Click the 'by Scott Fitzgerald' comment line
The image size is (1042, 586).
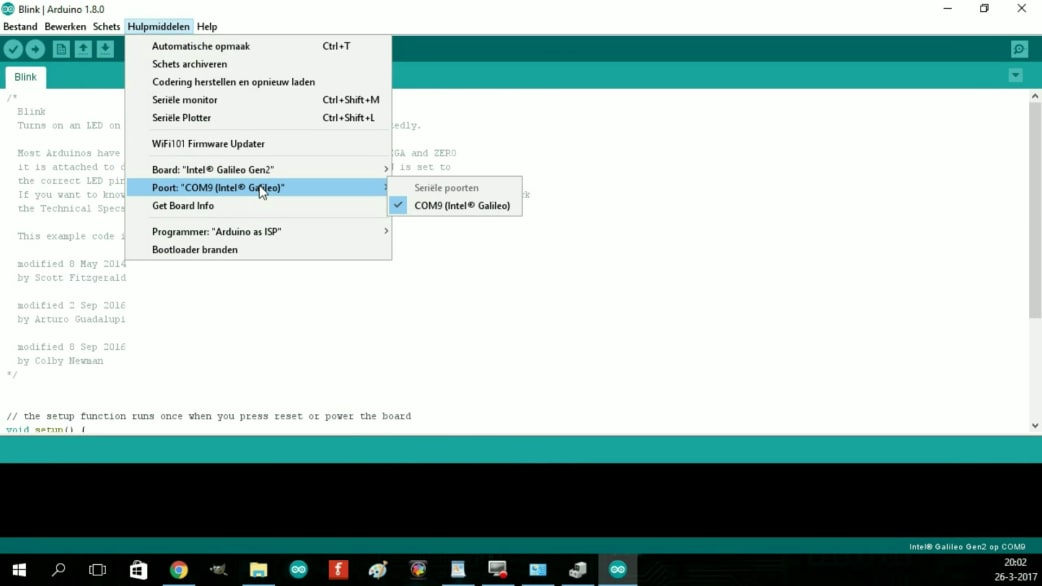71,278
